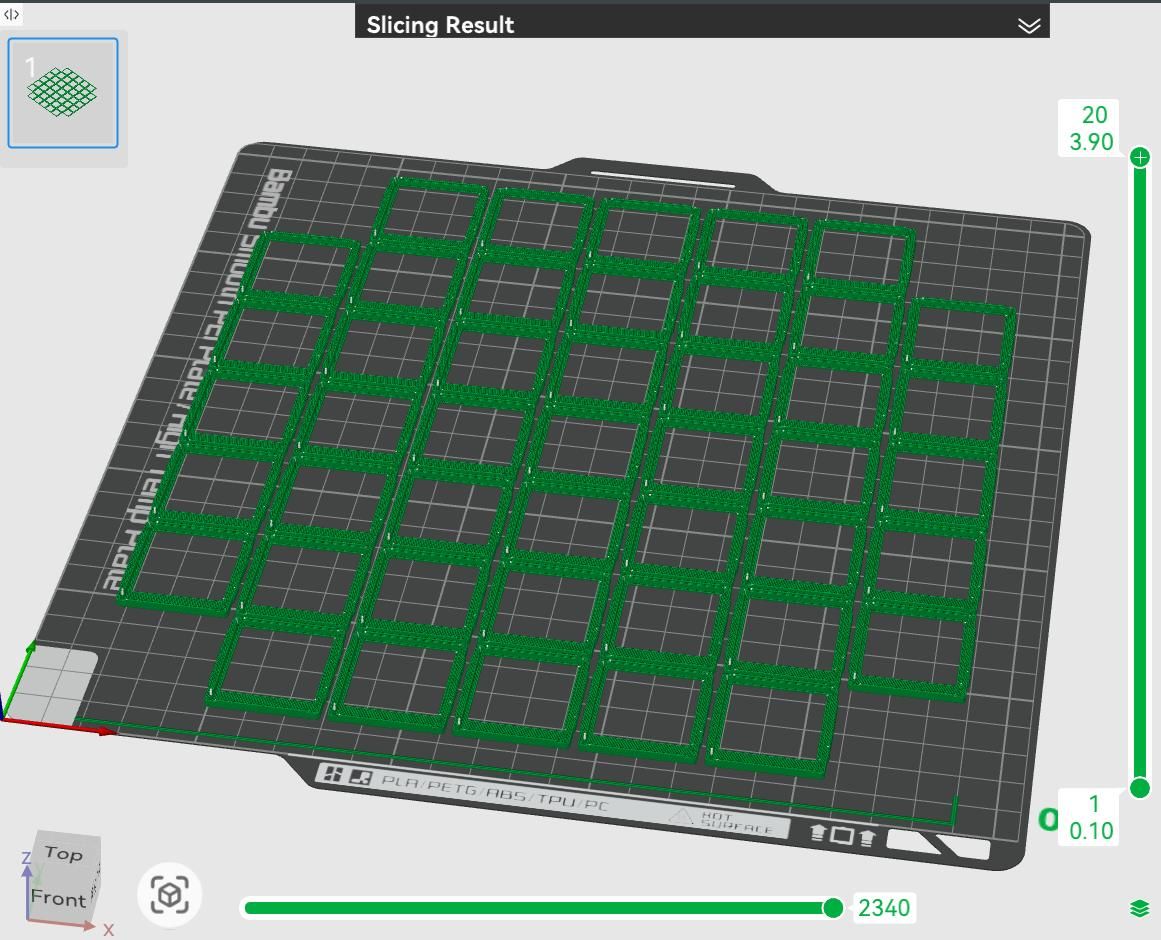Click the lower layer value box showing 1
The height and width of the screenshot is (940, 1161).
point(1092,817)
